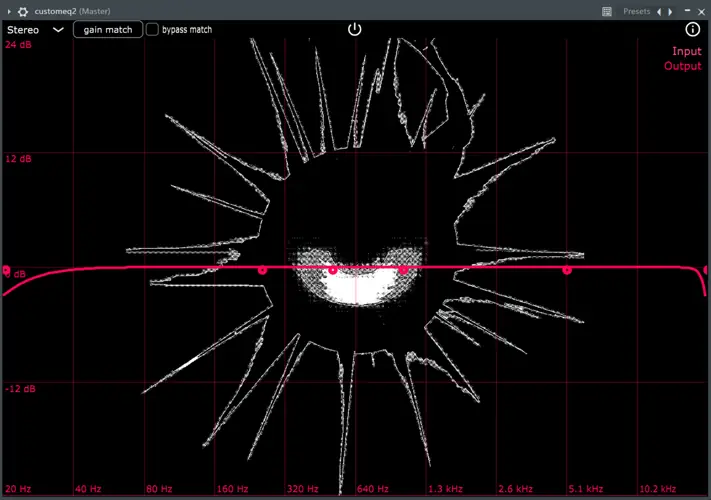Viewport: 711px width, 500px height.
Task: Open the Presets menu
Action: coord(636,11)
